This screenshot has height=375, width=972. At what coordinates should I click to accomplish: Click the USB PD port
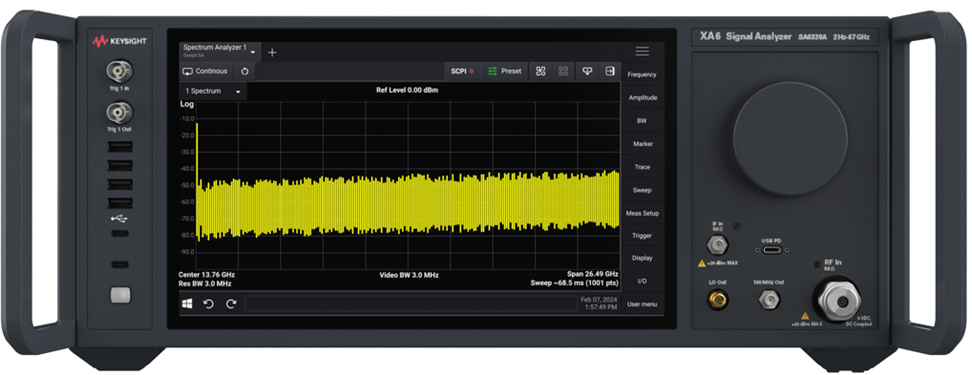[773, 250]
